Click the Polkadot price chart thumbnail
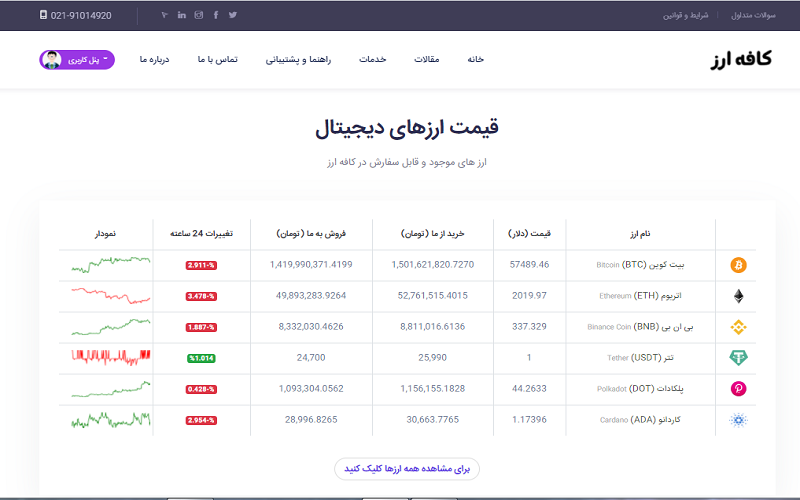Screen dimensions: 800x500 pyautogui.click(x=111, y=389)
